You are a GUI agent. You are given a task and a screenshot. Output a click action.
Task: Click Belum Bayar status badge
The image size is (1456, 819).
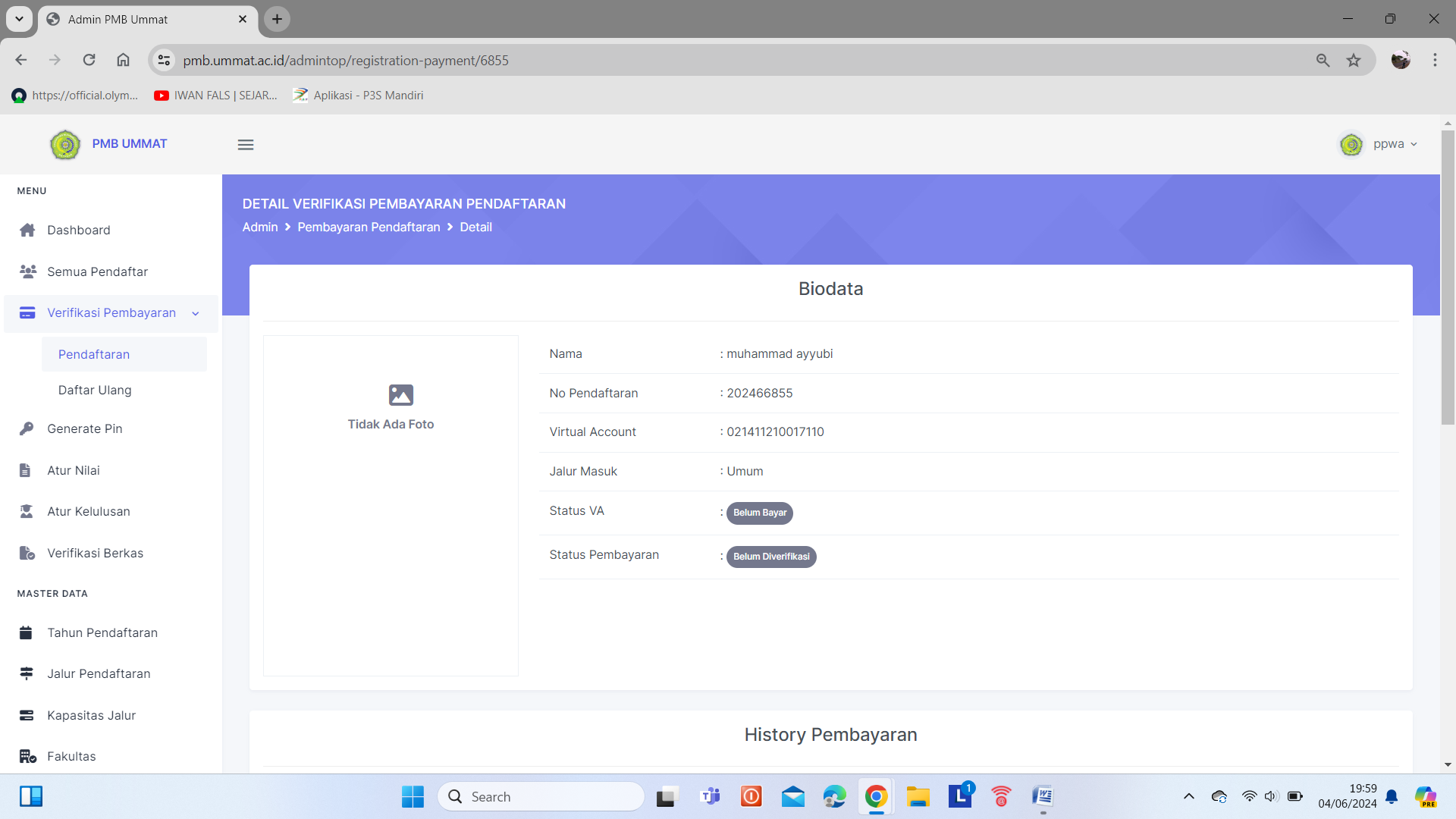(759, 513)
